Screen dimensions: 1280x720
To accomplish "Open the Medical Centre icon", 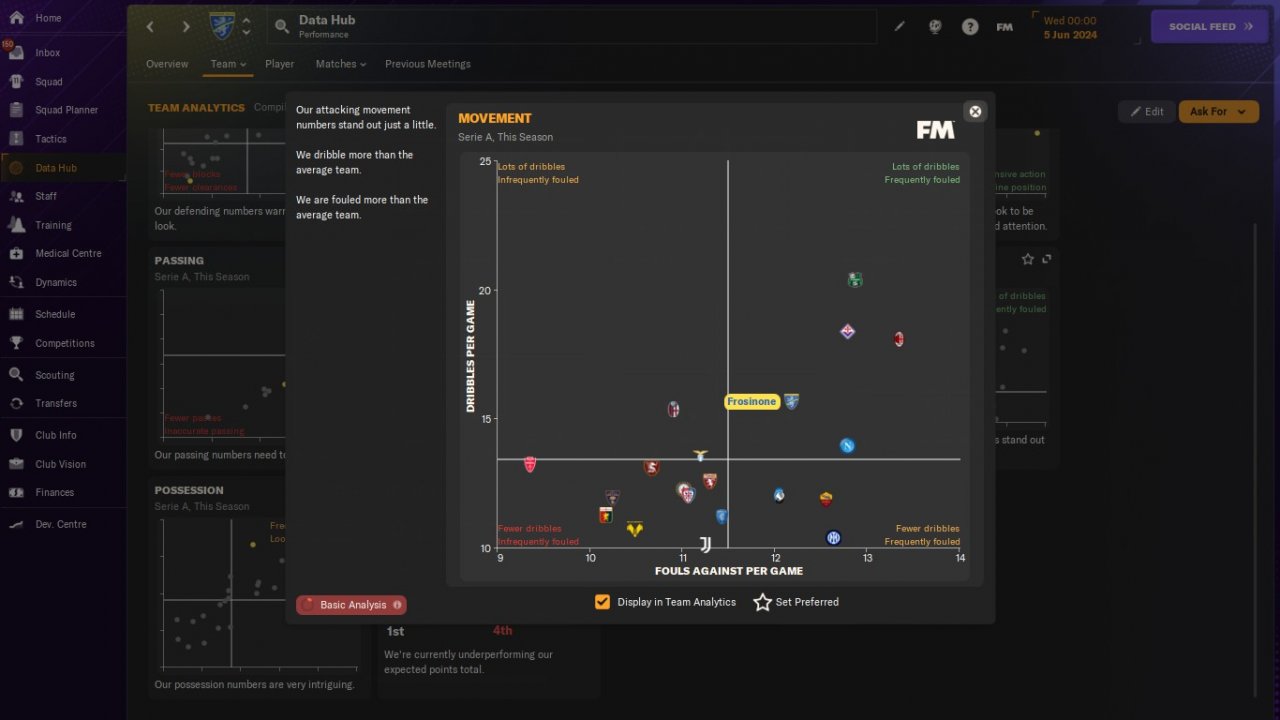I will pyautogui.click(x=16, y=253).
